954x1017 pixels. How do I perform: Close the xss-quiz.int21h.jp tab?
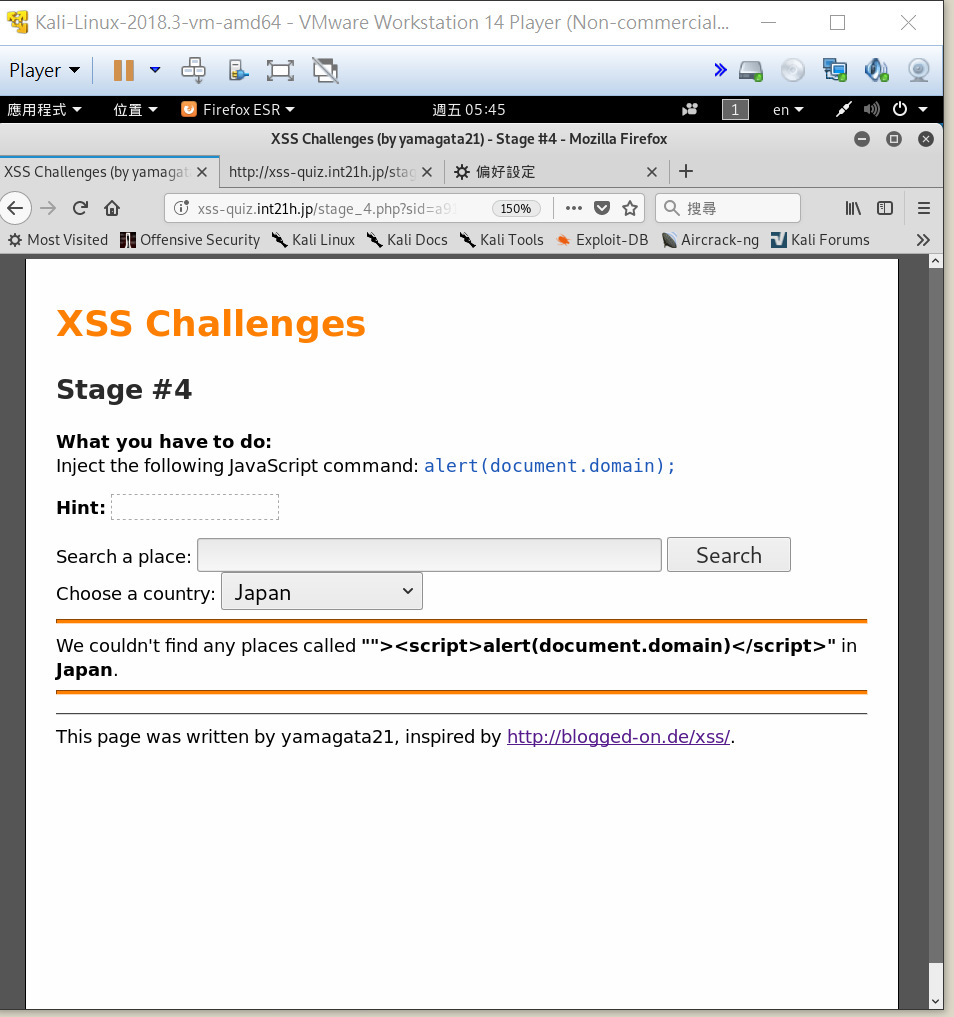point(427,172)
